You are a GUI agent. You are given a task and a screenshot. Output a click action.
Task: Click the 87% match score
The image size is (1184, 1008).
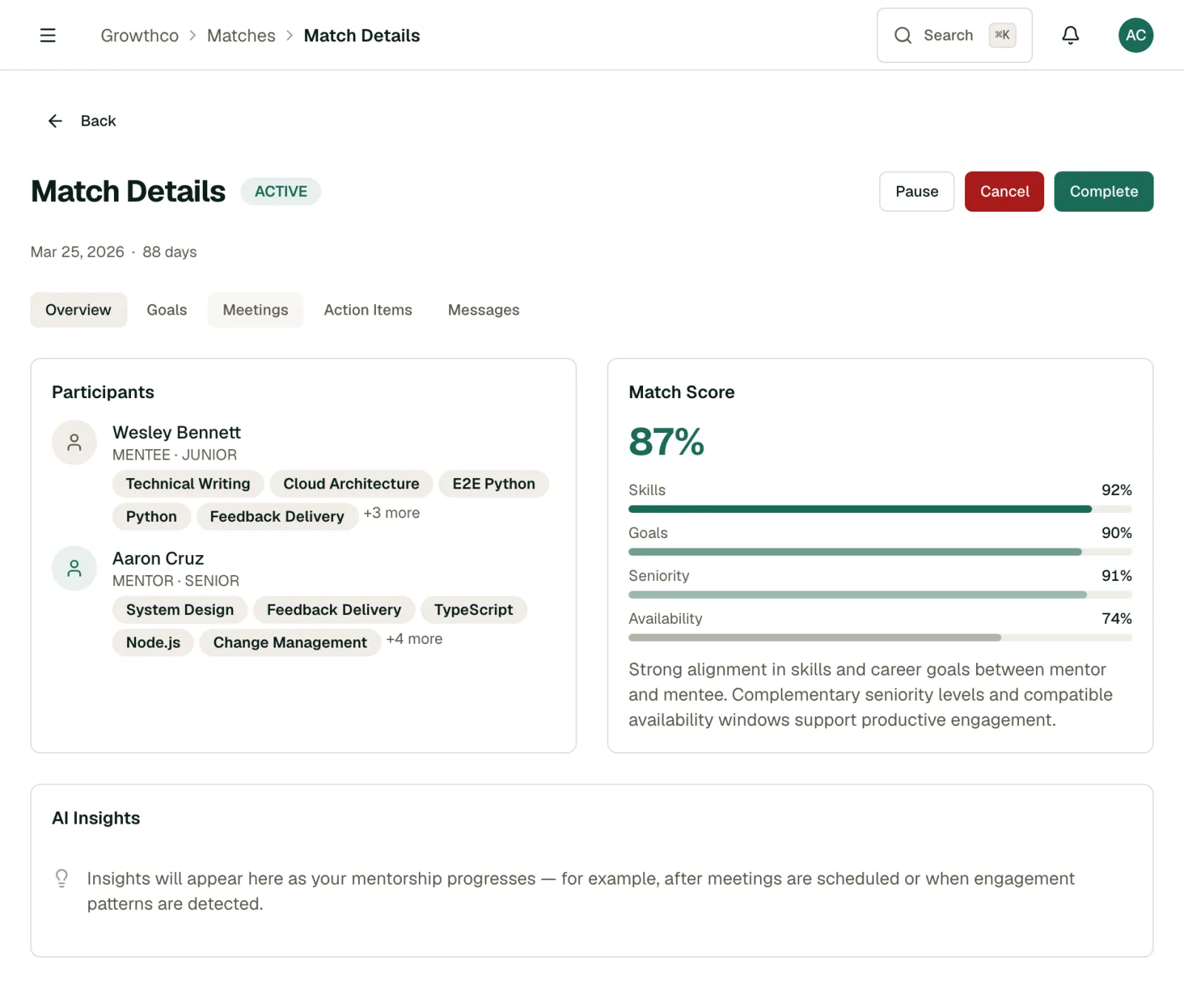(x=666, y=442)
